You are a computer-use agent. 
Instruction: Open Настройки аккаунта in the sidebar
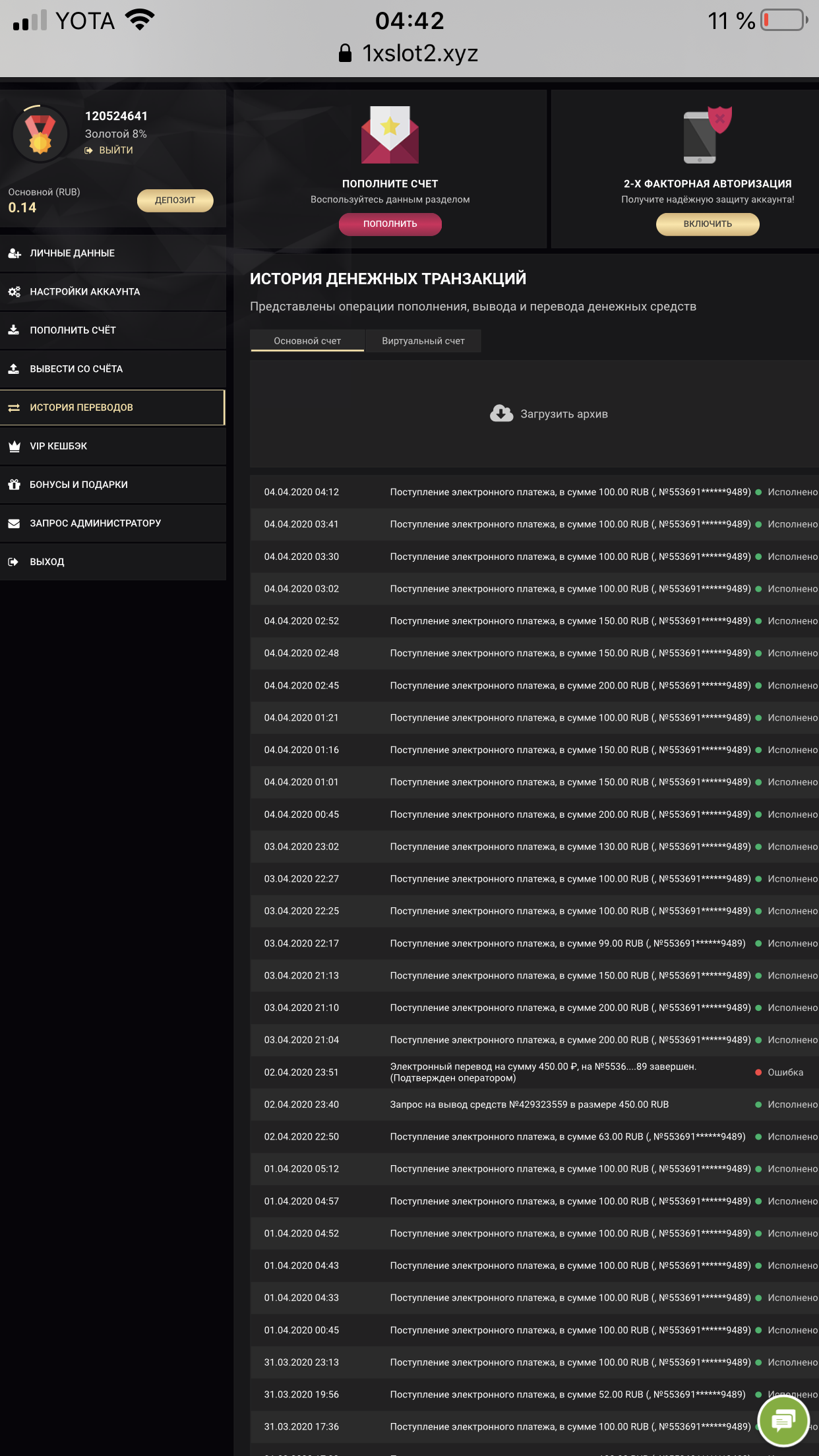[x=84, y=291]
